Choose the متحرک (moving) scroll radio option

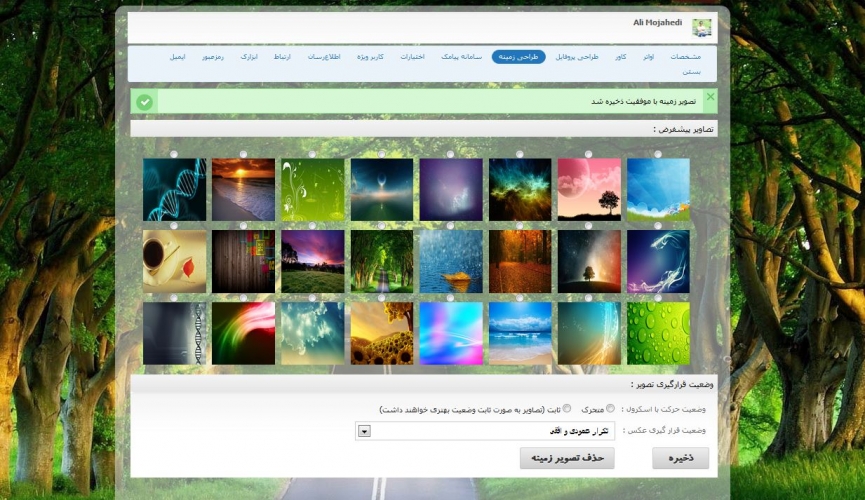click(610, 408)
